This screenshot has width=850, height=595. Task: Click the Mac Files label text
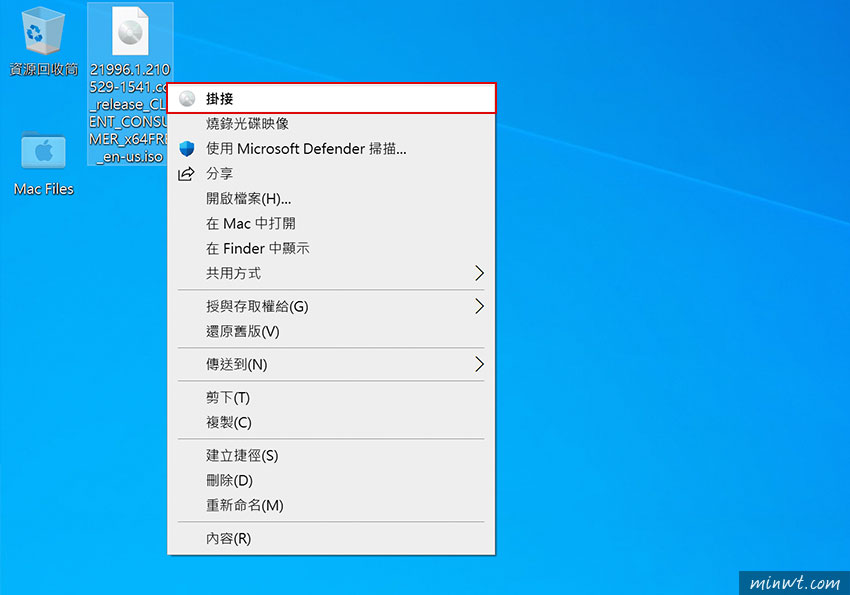tap(43, 189)
